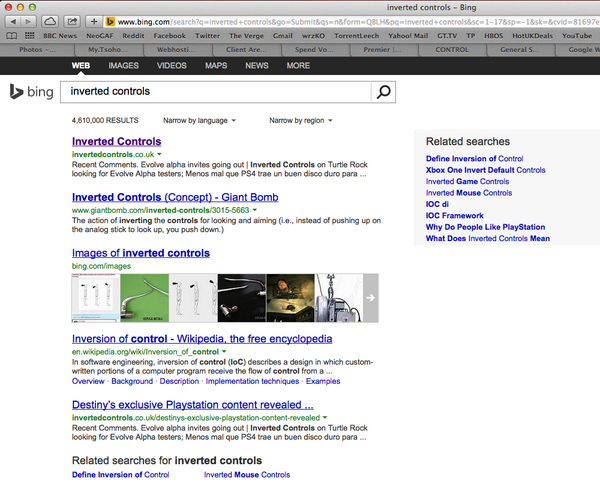600x484 pixels.
Task: Open the Reddit bookmark
Action: 133,36
